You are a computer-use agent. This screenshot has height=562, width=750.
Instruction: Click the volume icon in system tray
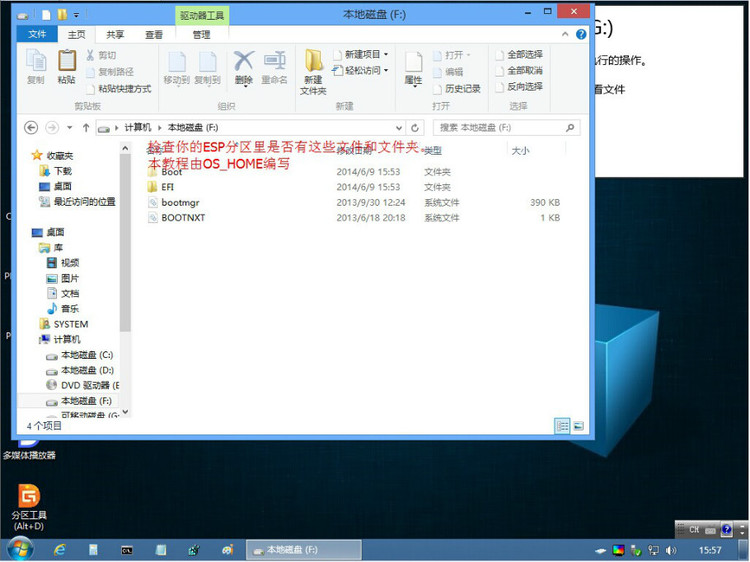point(671,550)
